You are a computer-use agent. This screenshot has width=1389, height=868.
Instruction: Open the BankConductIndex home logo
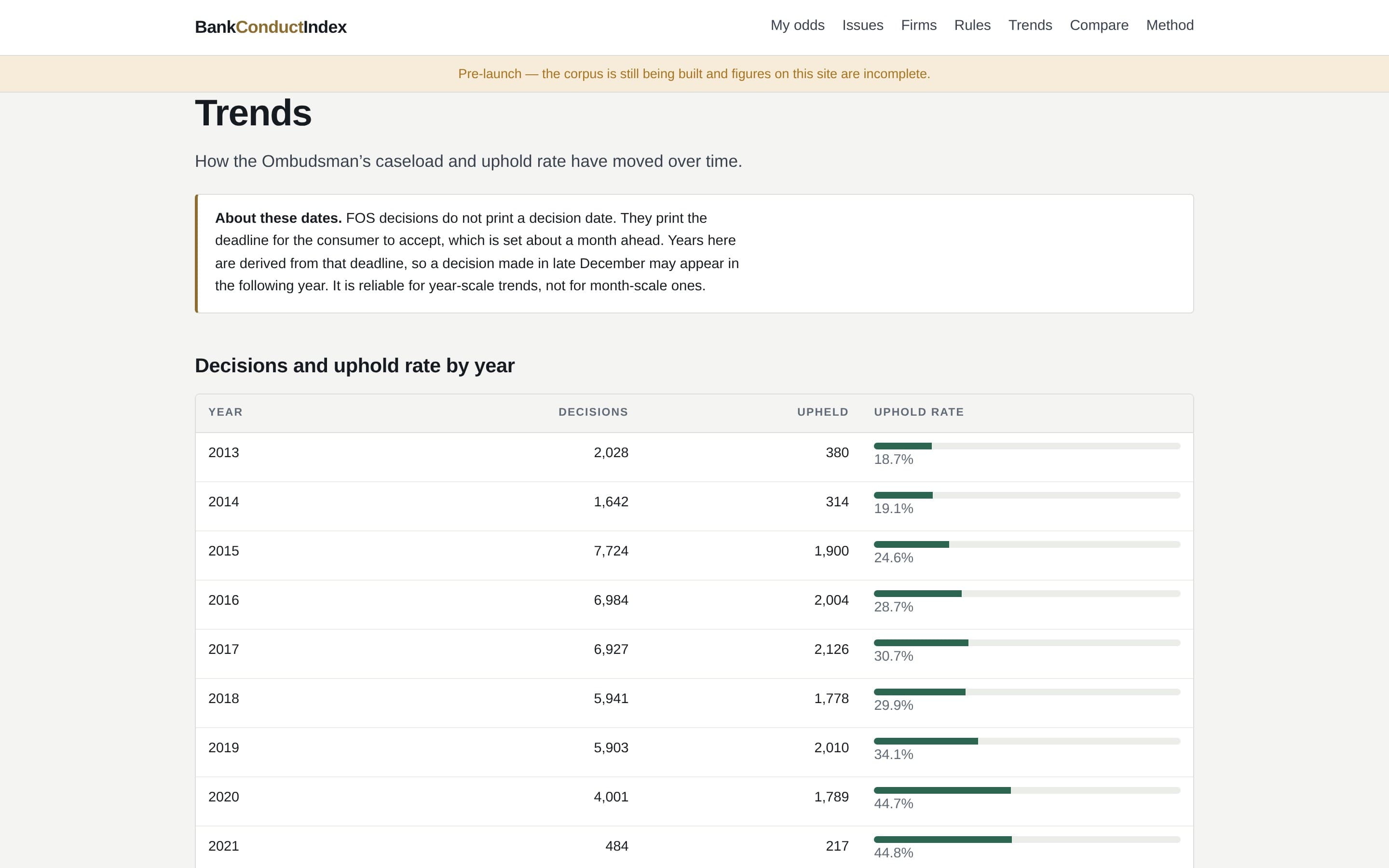(271, 27)
